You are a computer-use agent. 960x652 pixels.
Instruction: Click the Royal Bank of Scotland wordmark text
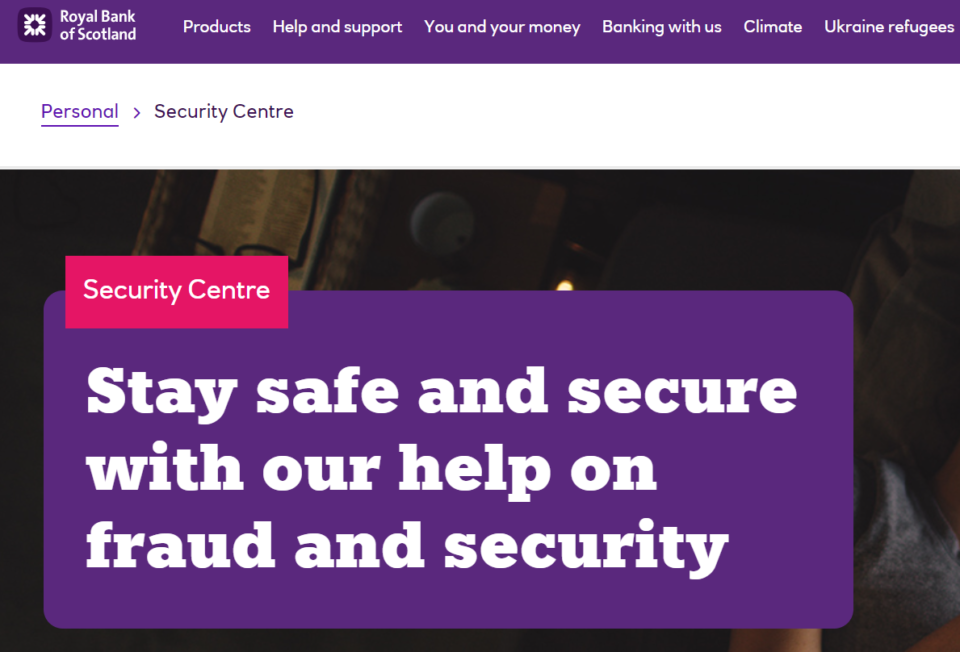click(98, 25)
